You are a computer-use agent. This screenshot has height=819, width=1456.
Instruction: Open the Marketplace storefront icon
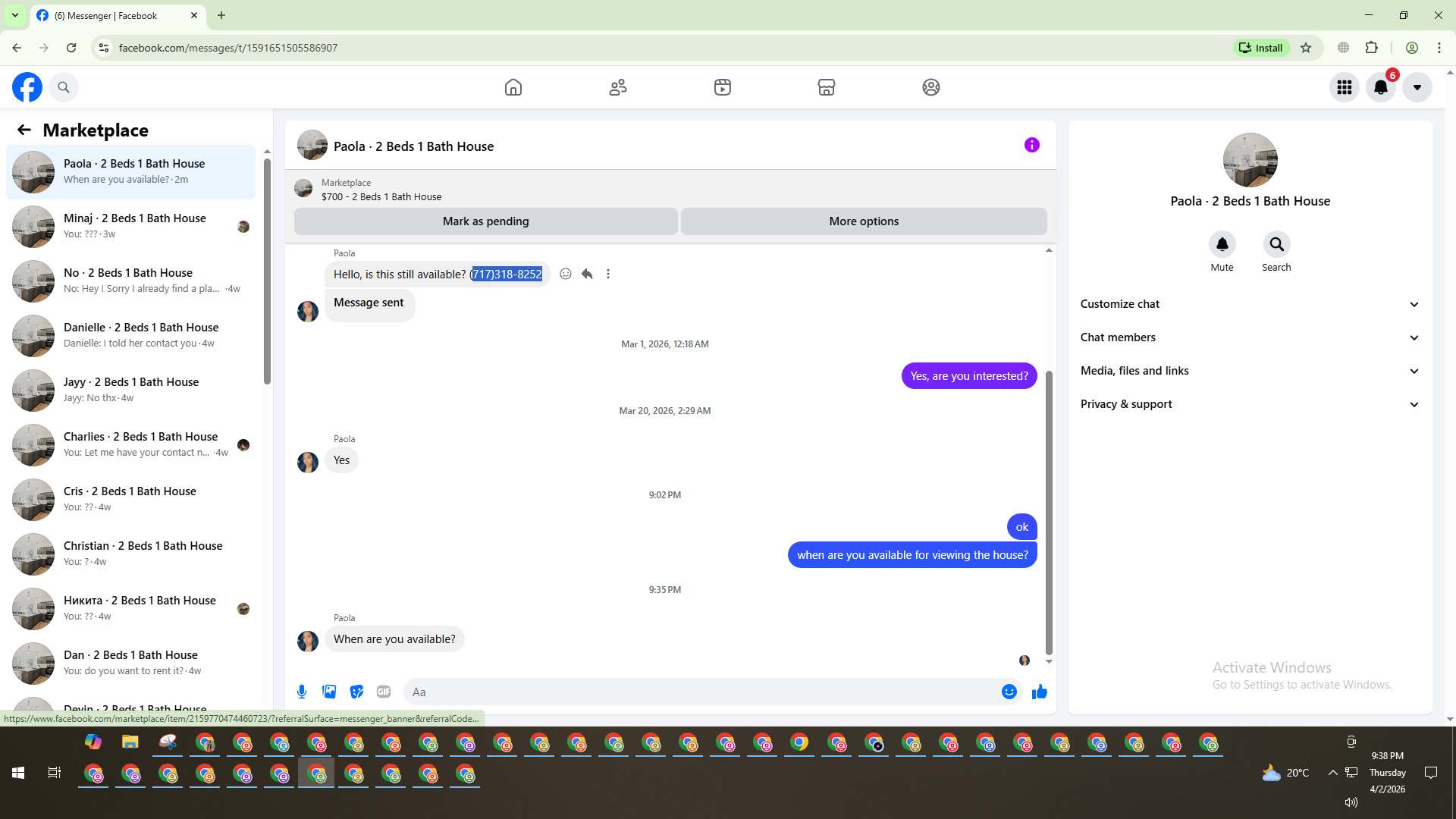tap(827, 87)
